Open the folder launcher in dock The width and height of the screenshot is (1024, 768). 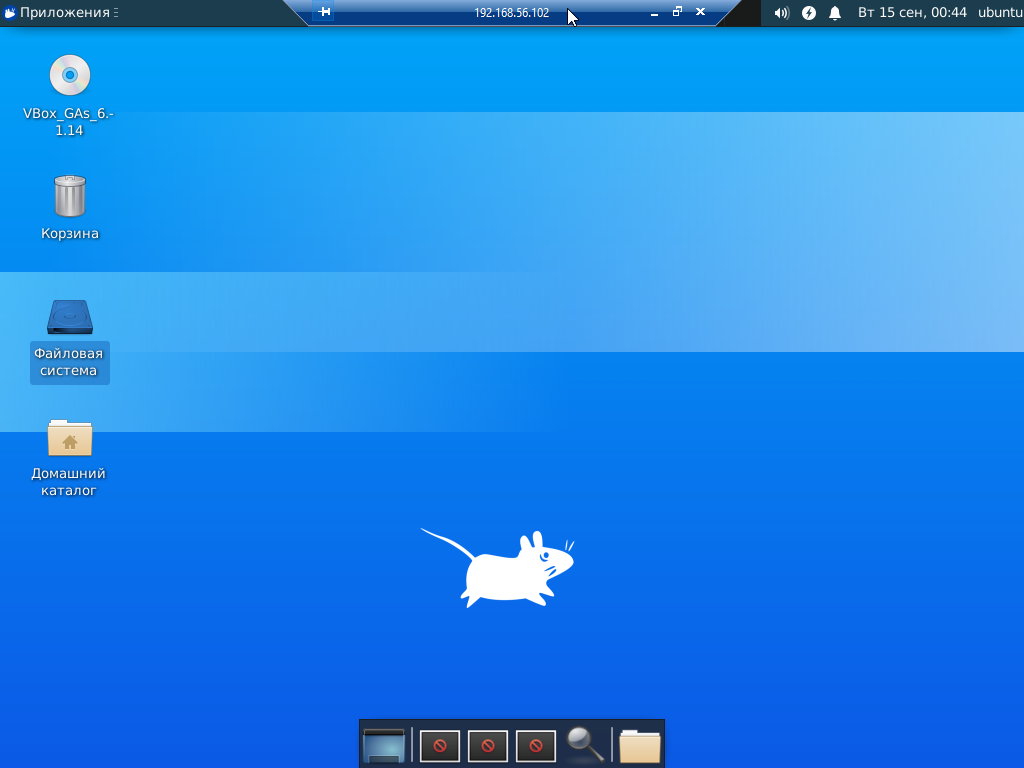click(x=640, y=745)
